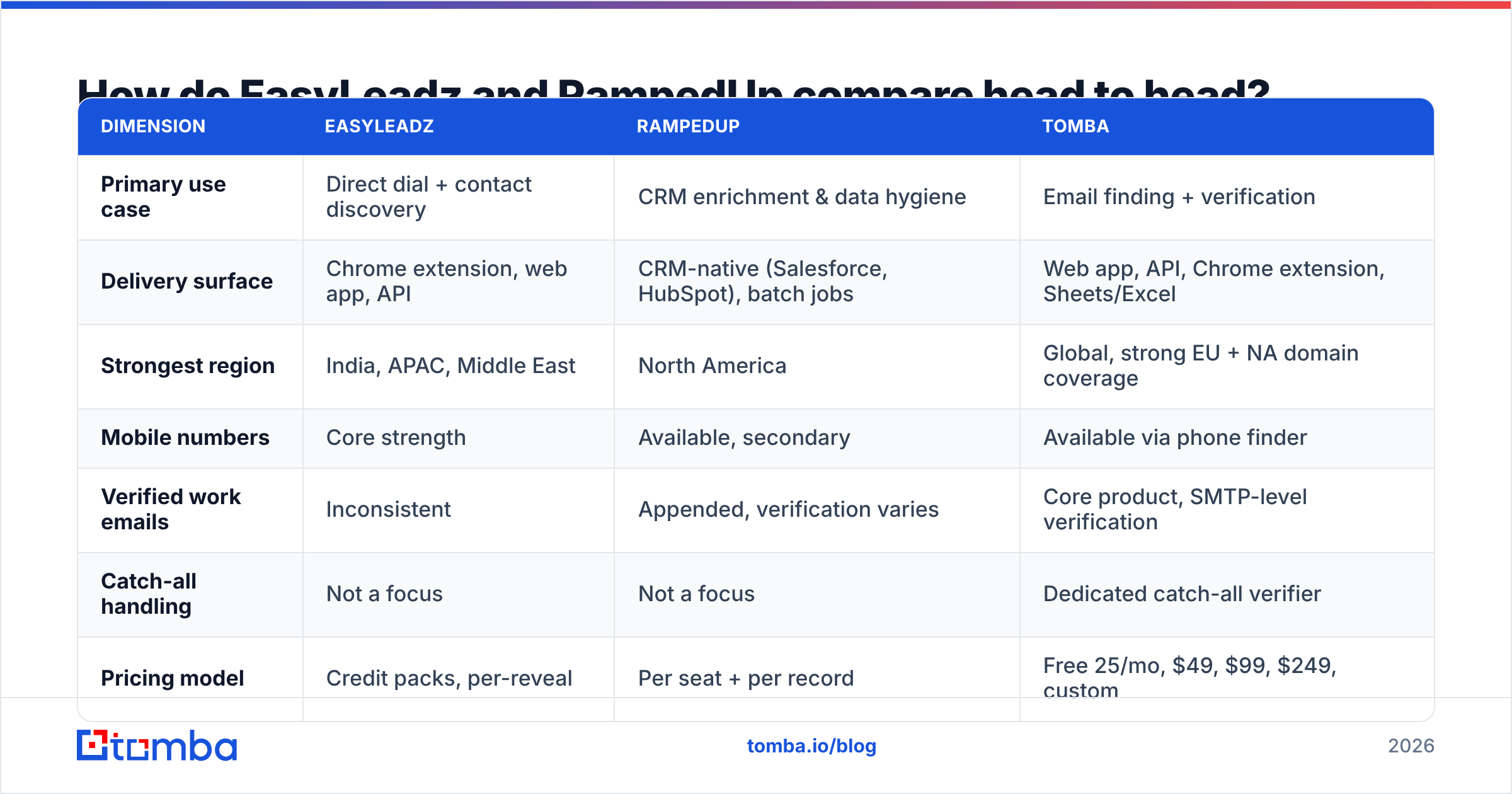1512x794 pixels.
Task: Click "Not a focus" in the RampedUp column
Action: (x=696, y=594)
